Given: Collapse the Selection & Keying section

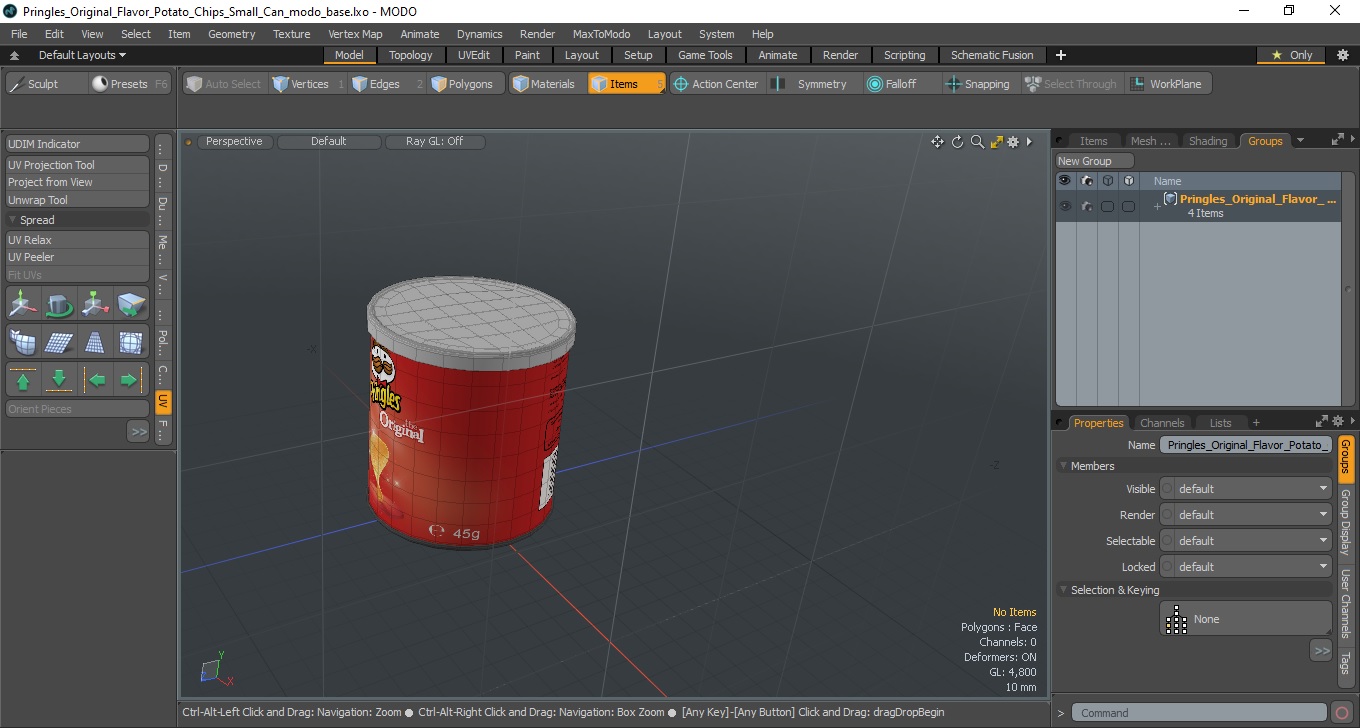Looking at the screenshot, I should (x=1063, y=590).
